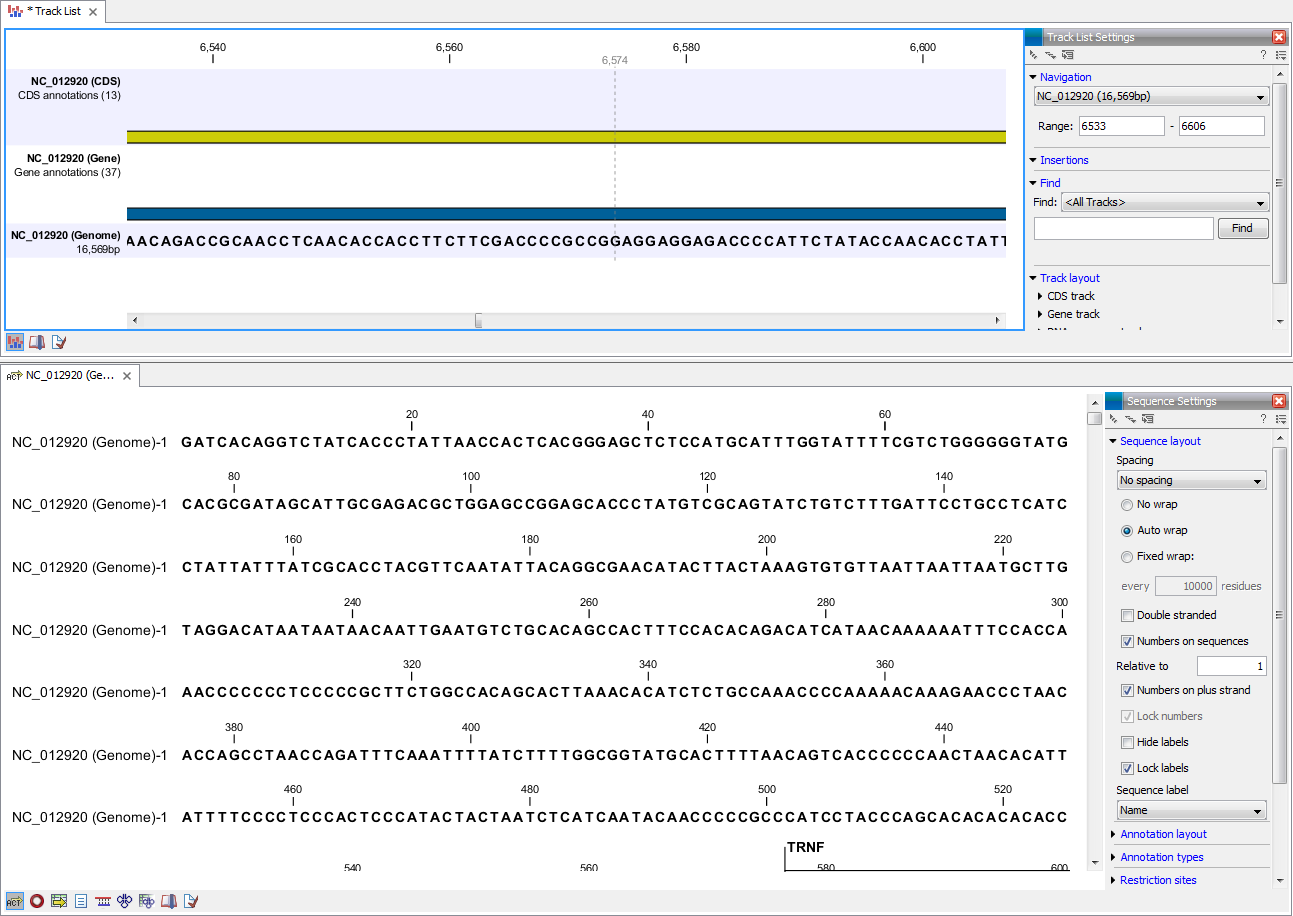Viewport: 1293px width, 916px height.
Task: Open the Track List Settings help
Action: 1263,55
